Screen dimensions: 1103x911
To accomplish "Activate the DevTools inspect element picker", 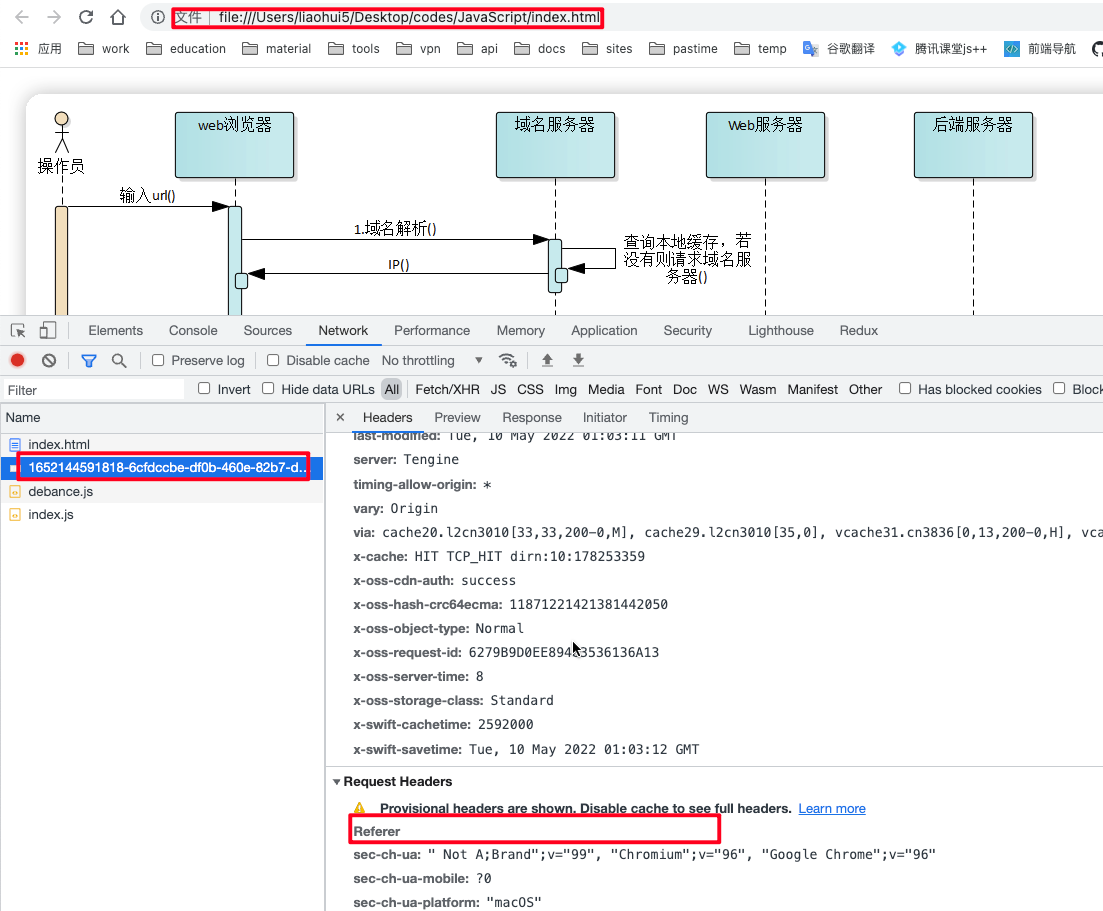I will click(18, 331).
